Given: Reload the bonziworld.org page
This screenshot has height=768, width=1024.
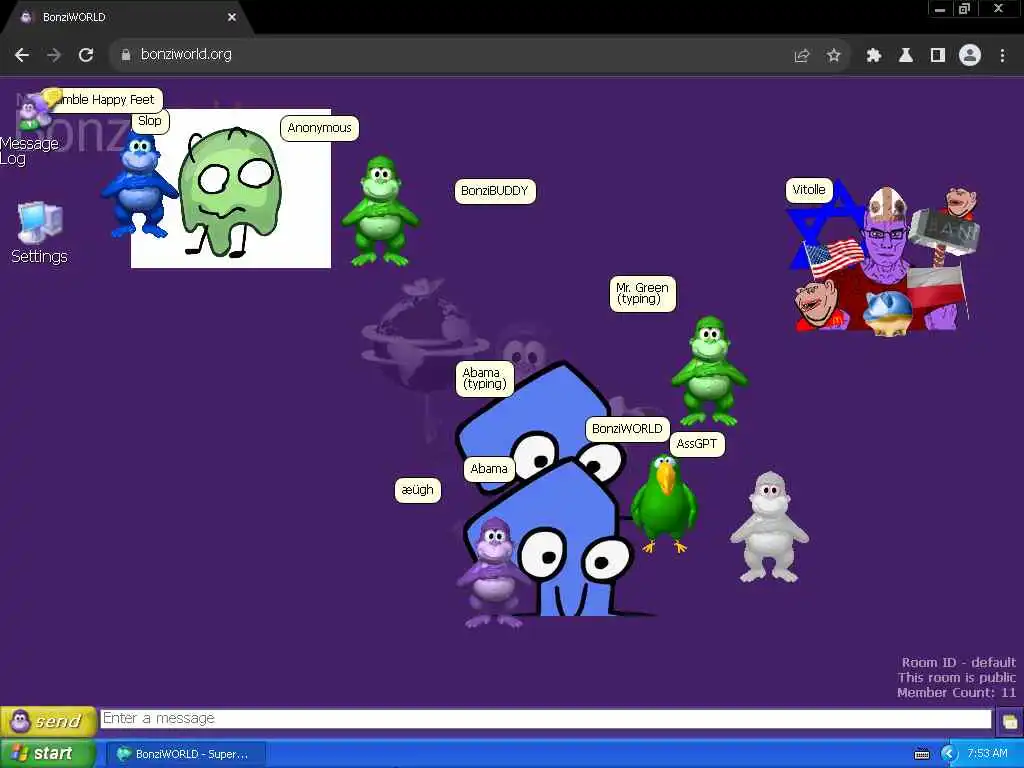Looking at the screenshot, I should point(86,55).
